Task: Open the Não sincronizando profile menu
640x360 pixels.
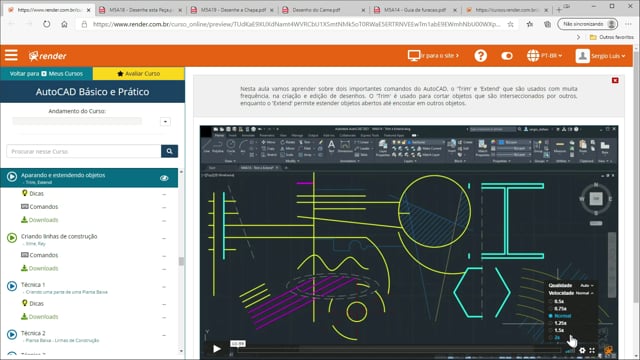Action: 587,24
